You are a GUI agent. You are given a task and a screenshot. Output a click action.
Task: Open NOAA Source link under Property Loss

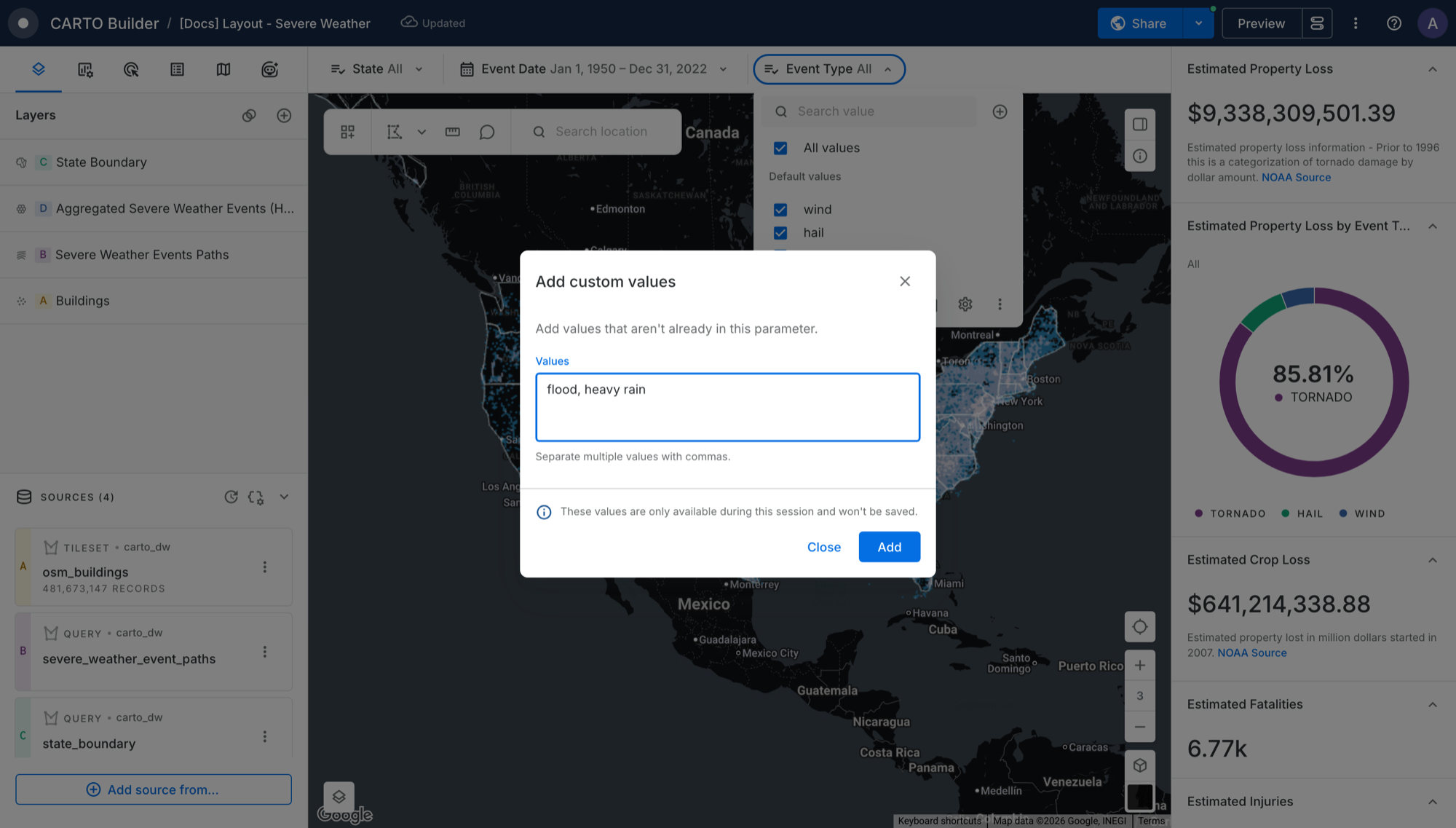(x=1296, y=177)
